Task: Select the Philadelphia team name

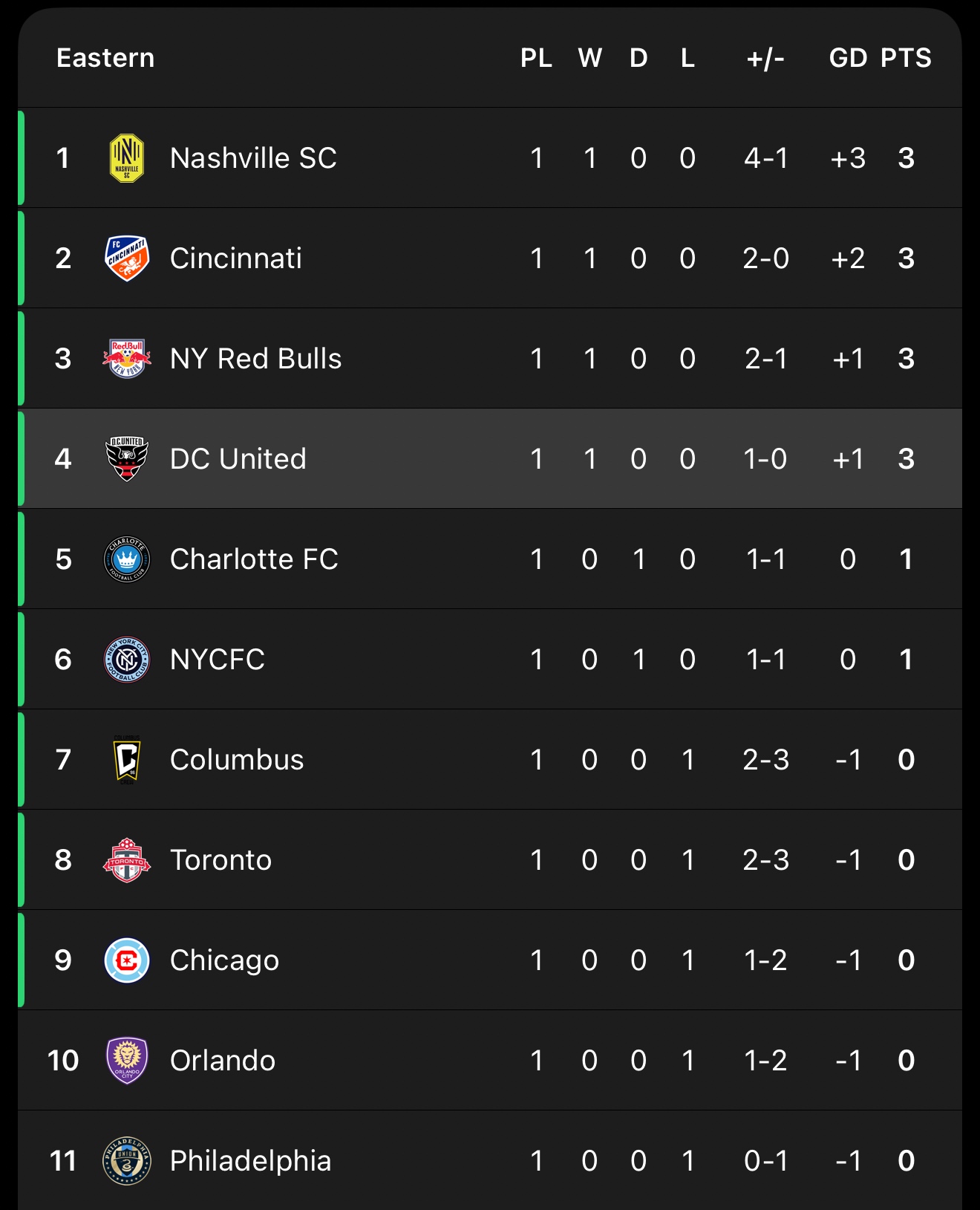Action: pyautogui.click(x=250, y=1161)
